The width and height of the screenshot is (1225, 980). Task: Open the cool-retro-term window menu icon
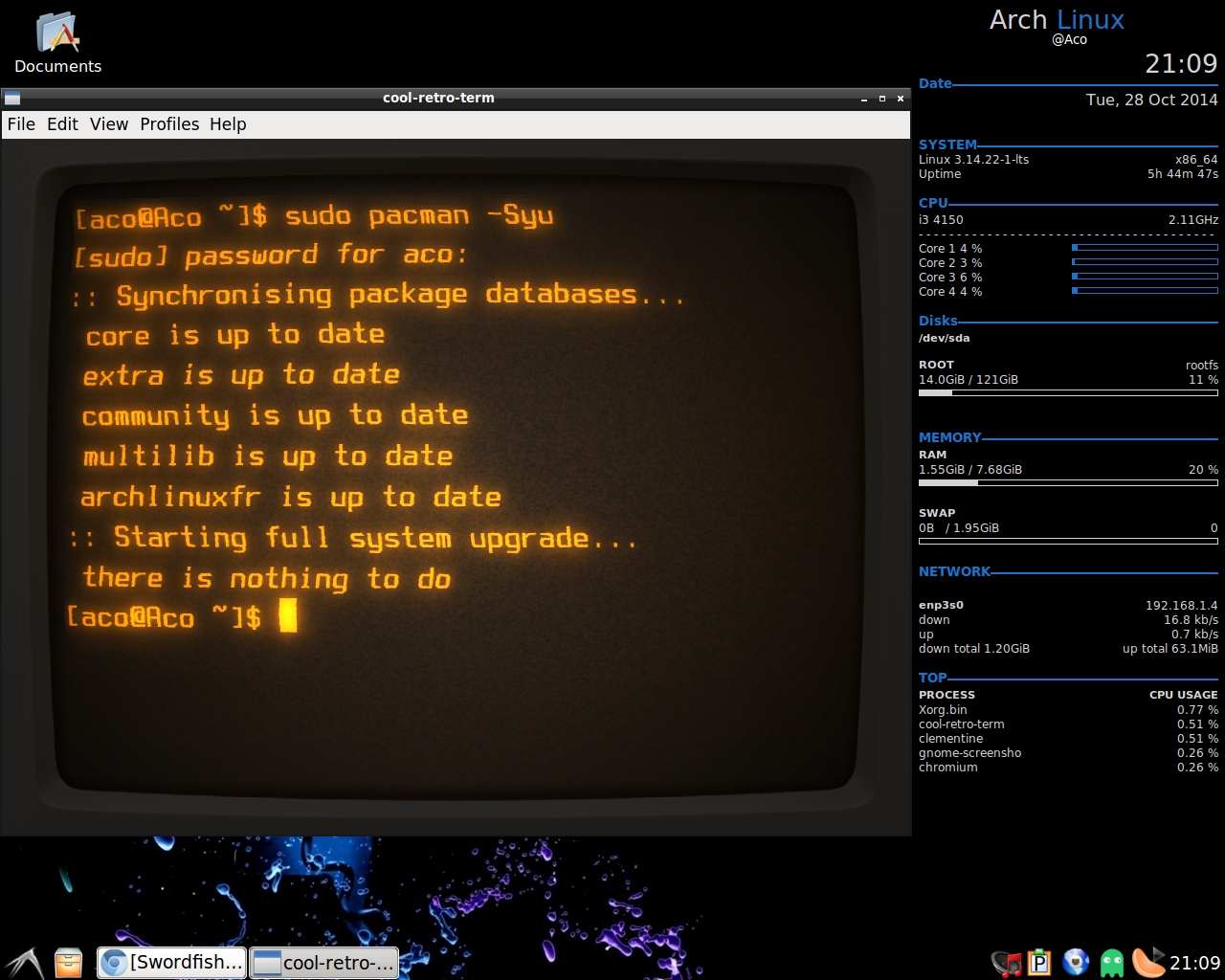pos(12,98)
